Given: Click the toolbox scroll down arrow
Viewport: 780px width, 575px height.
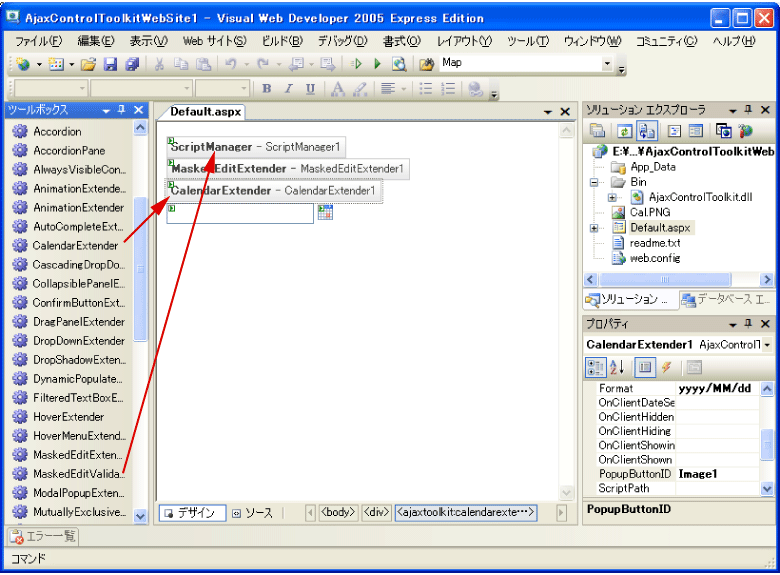Looking at the screenshot, I should point(141,516).
